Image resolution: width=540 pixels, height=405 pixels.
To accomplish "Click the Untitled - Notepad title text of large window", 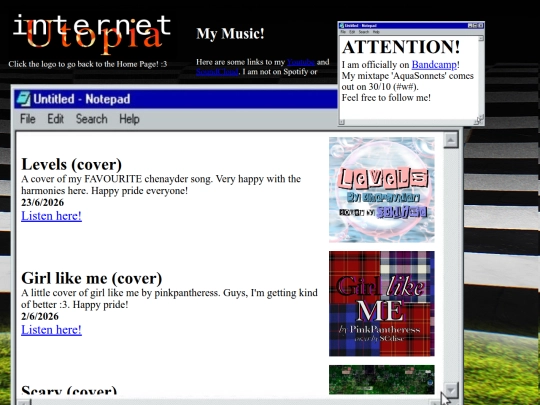I will [x=82, y=99].
